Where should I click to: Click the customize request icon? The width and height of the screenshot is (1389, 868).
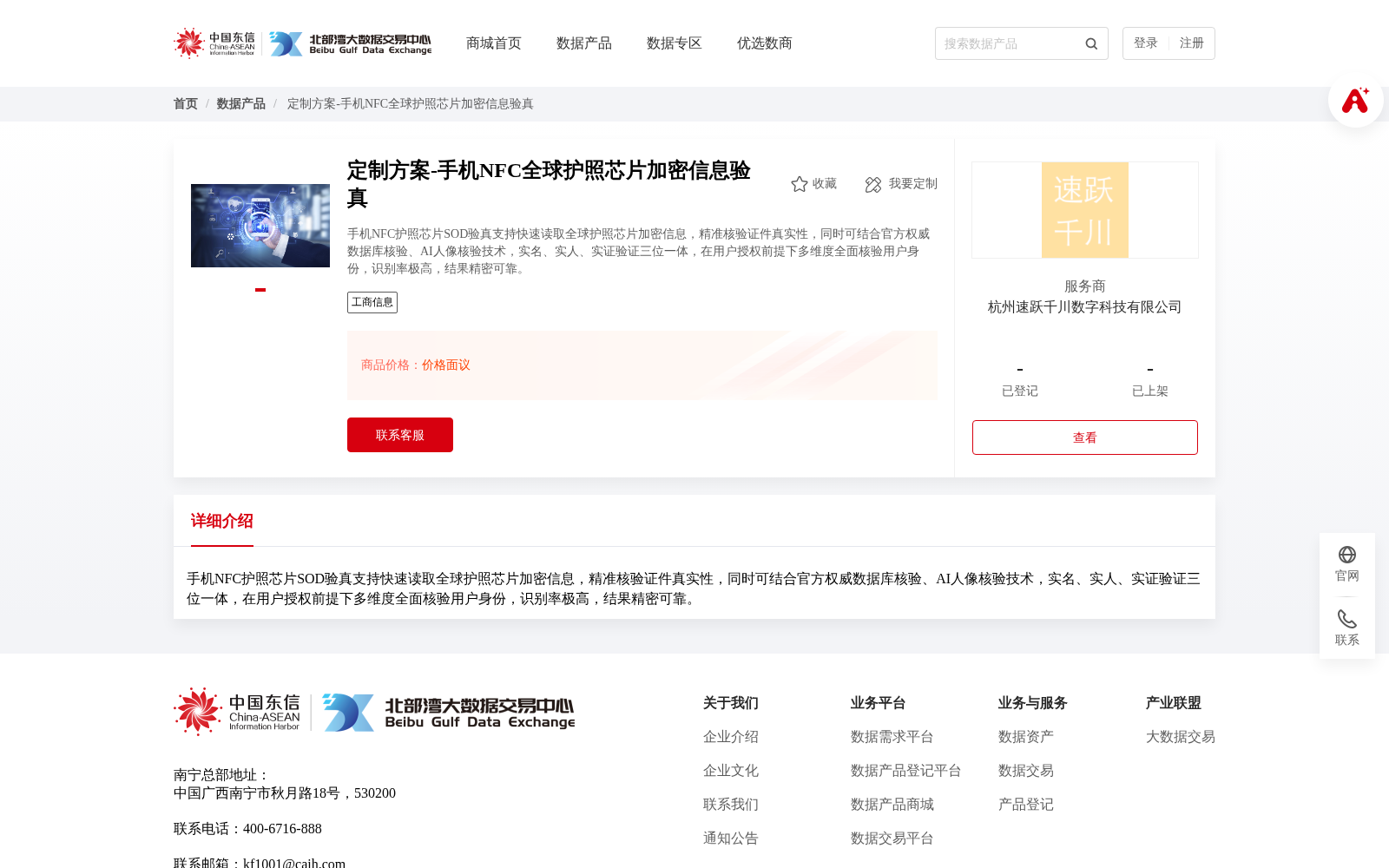[873, 184]
